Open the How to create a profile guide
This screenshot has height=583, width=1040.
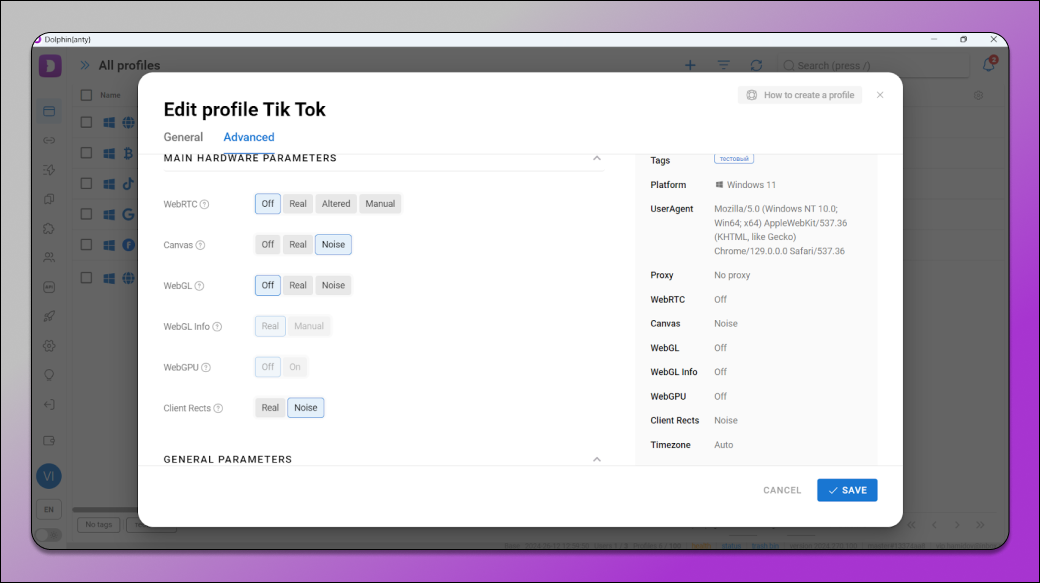point(800,95)
